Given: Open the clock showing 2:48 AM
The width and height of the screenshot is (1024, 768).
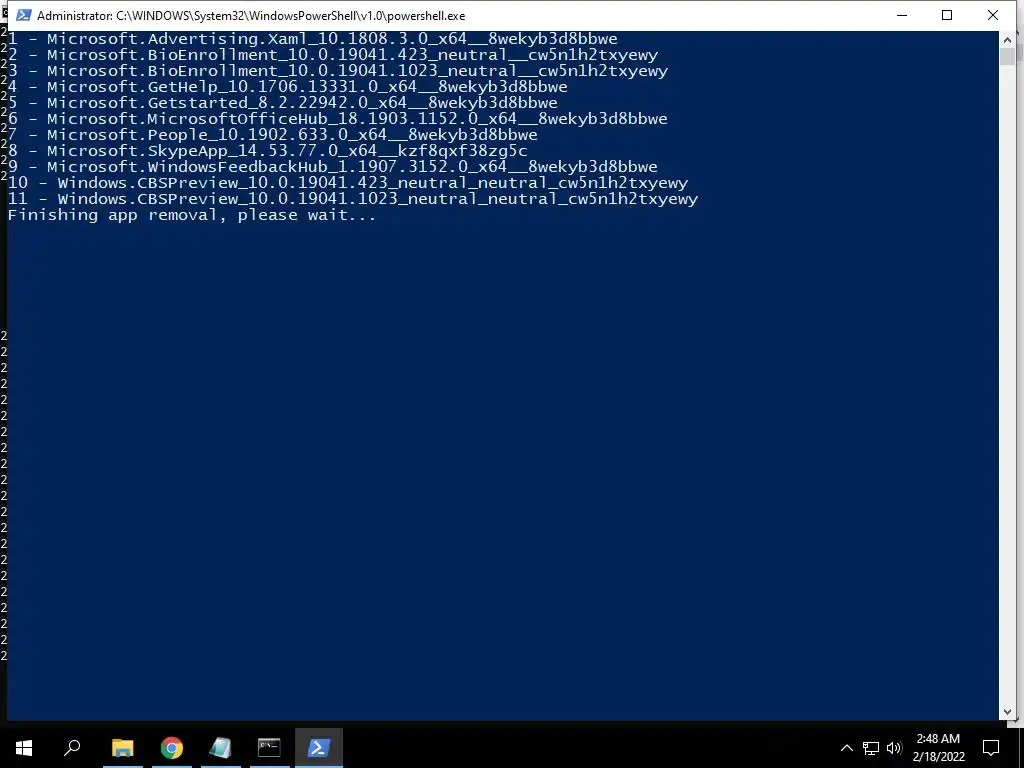Looking at the screenshot, I should [x=938, y=747].
